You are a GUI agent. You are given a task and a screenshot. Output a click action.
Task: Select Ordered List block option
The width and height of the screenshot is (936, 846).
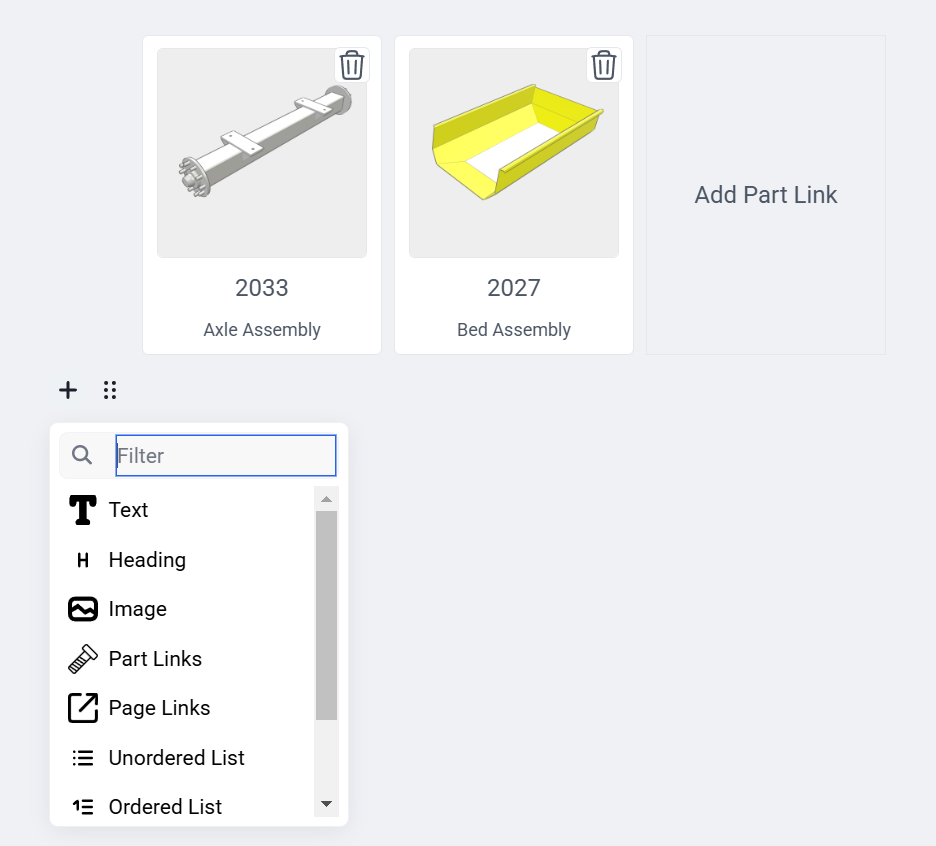tap(165, 807)
